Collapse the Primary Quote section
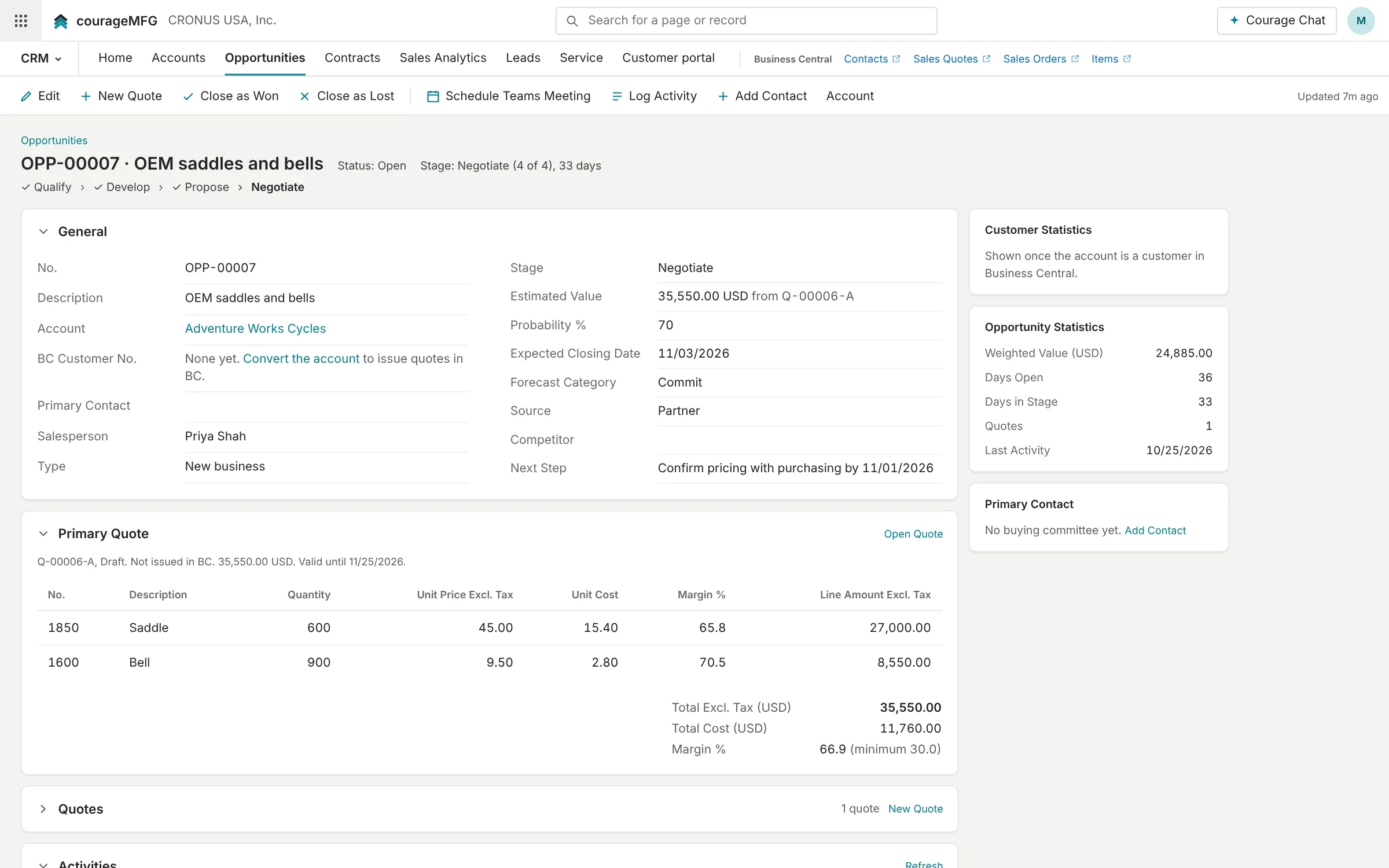The height and width of the screenshot is (868, 1389). [x=43, y=534]
